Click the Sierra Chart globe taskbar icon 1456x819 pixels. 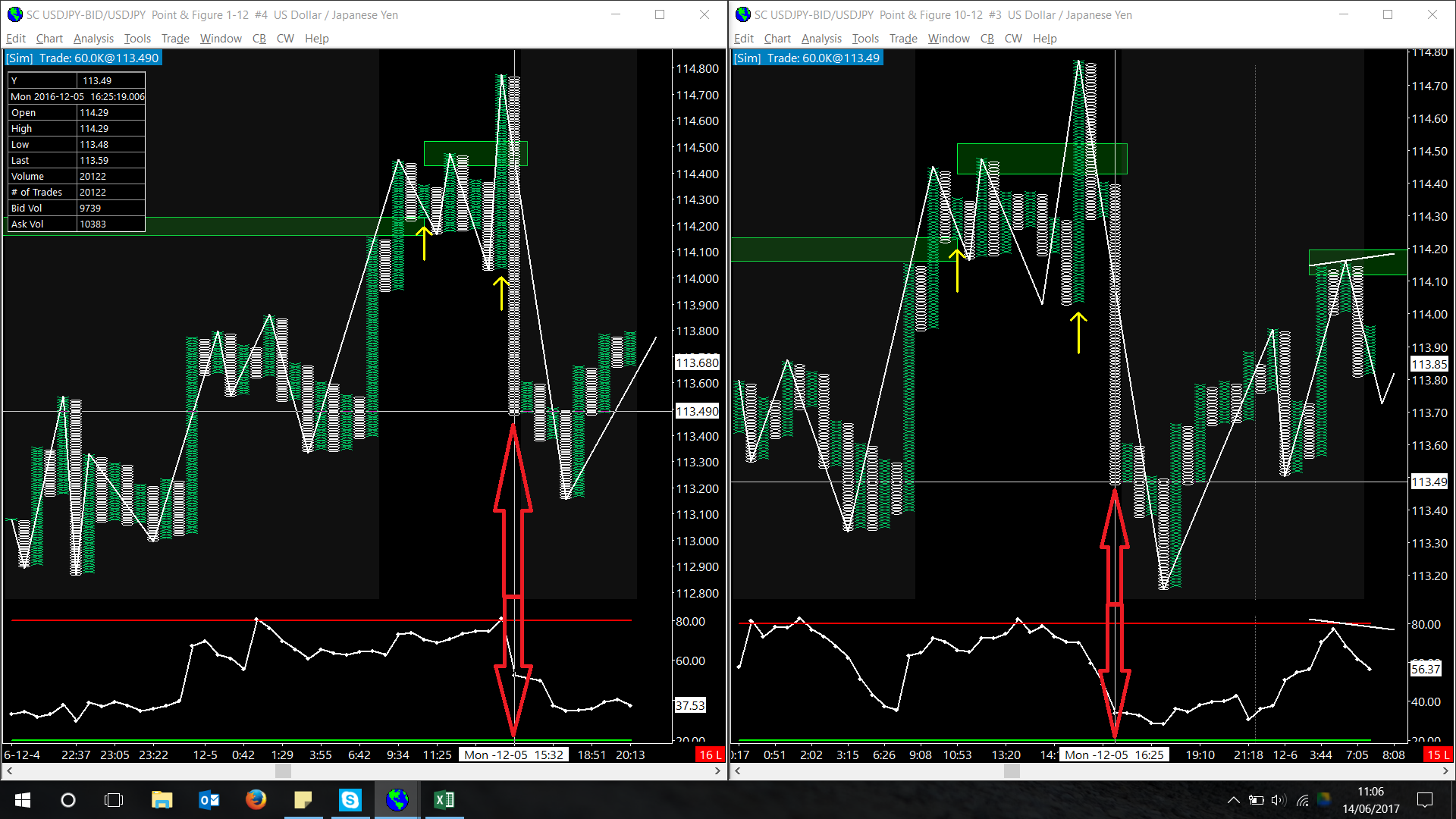pyautogui.click(x=397, y=800)
